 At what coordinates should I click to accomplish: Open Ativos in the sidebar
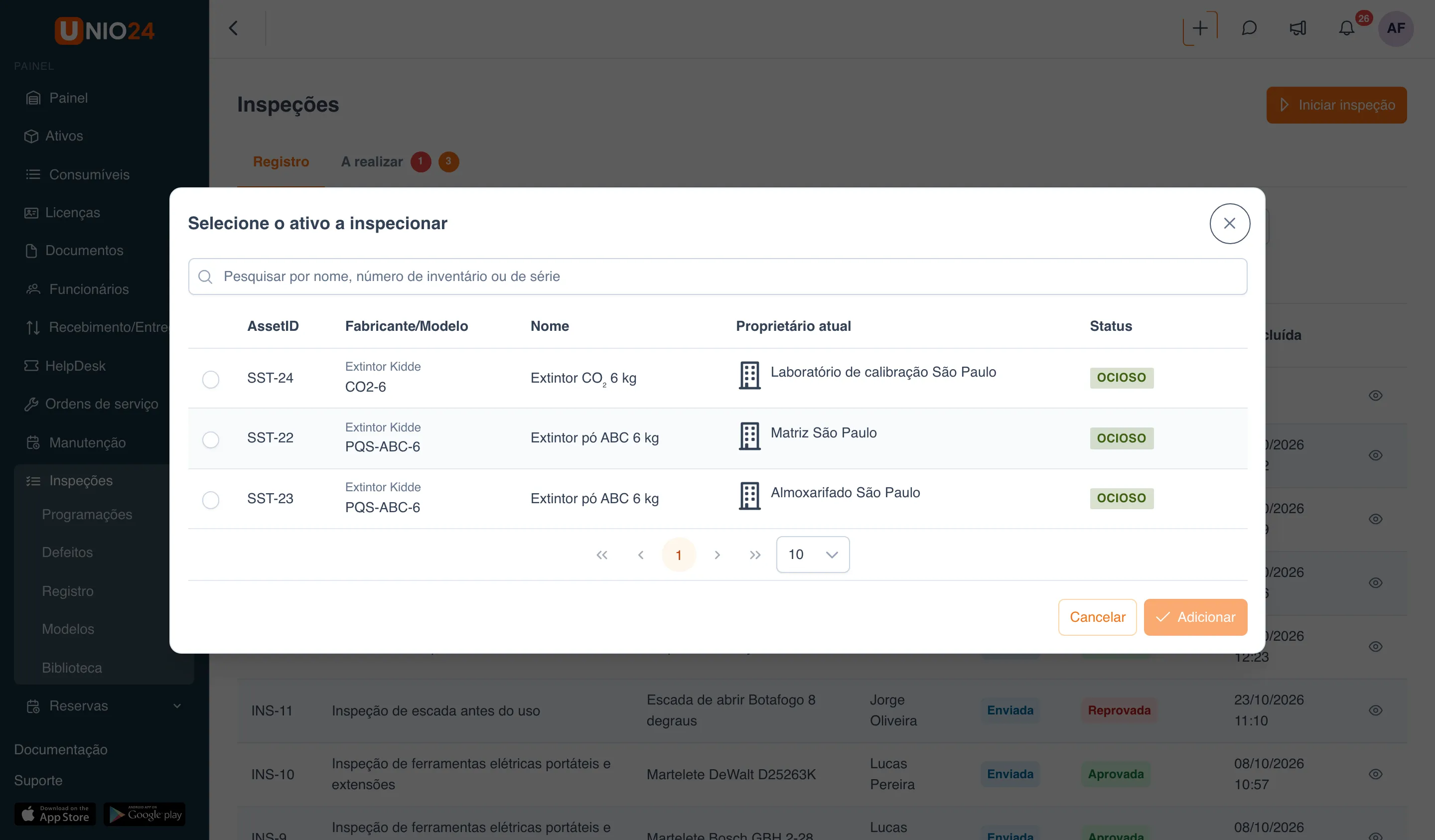[54, 136]
